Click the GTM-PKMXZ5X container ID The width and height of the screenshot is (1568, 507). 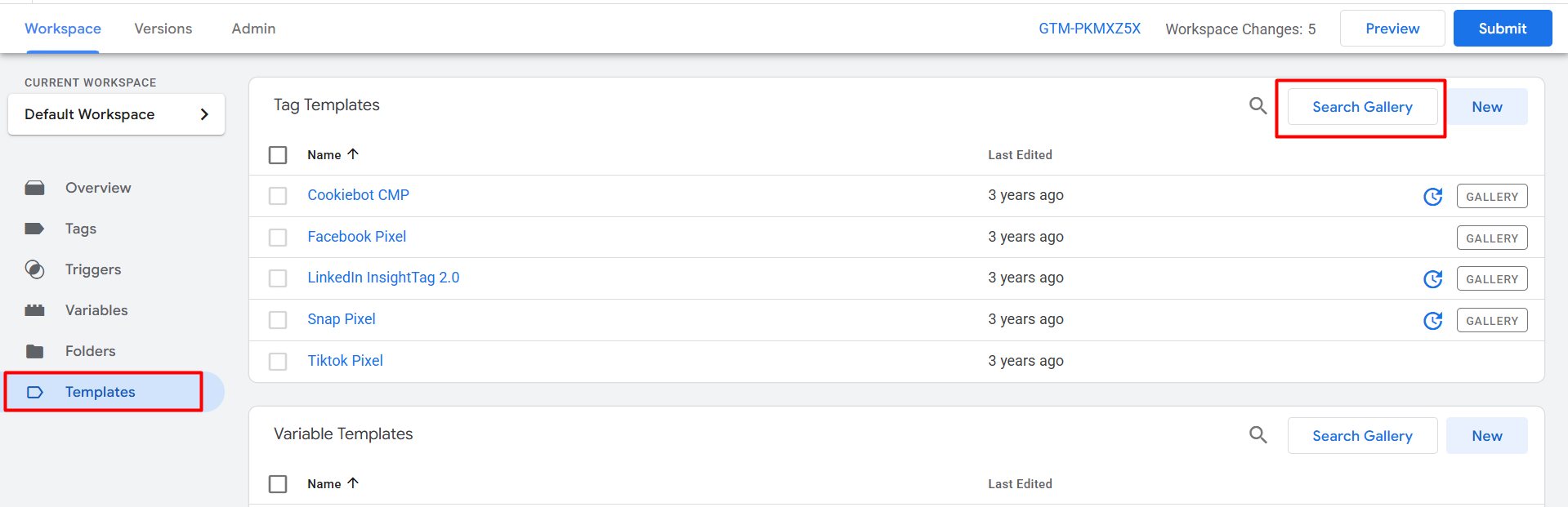coord(1089,29)
